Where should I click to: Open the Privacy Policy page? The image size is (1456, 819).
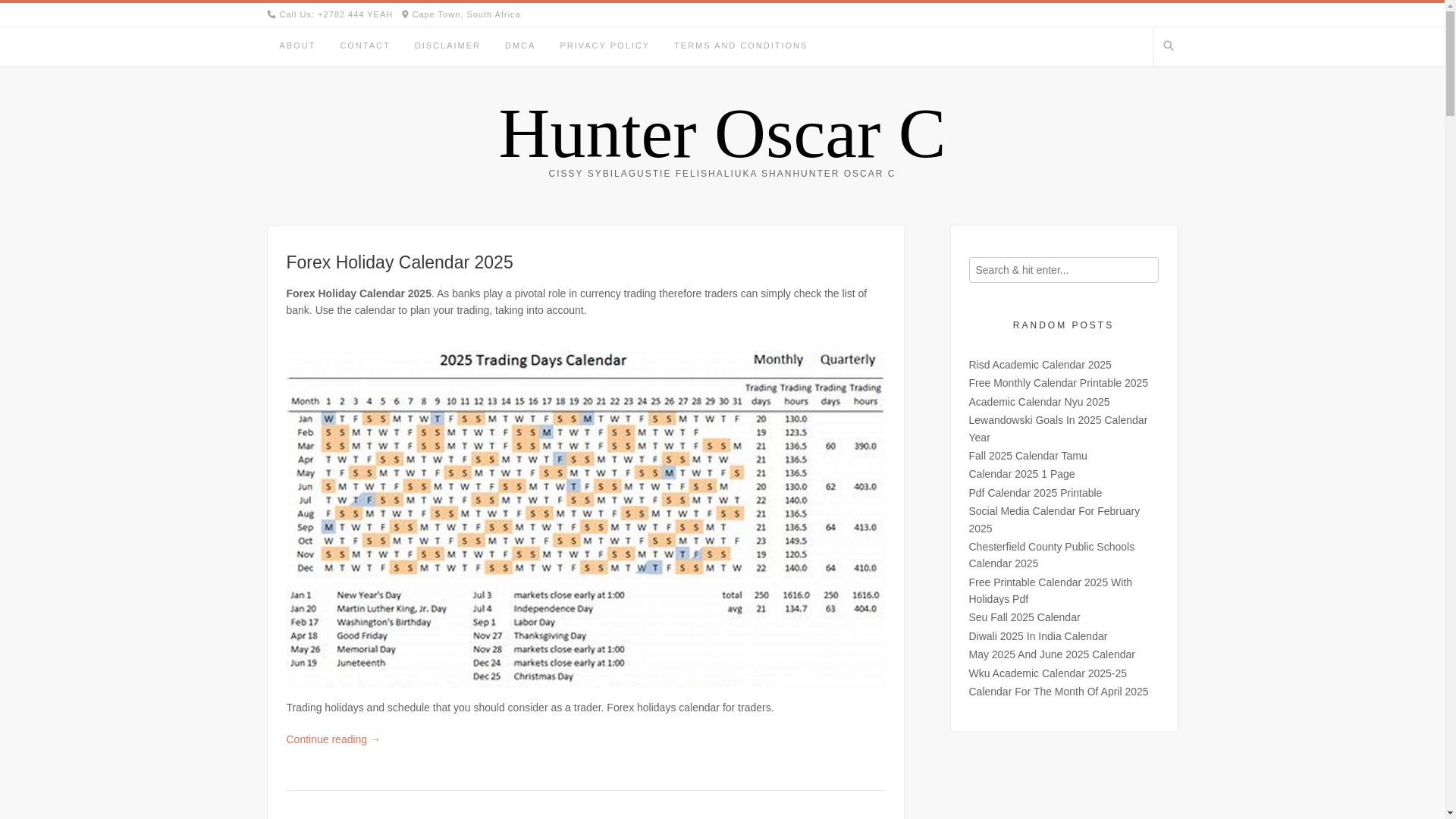click(604, 46)
